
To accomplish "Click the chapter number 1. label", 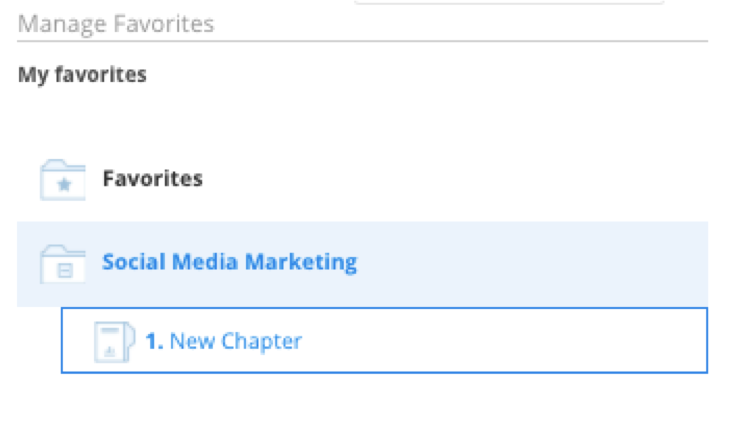I will click(x=154, y=341).
